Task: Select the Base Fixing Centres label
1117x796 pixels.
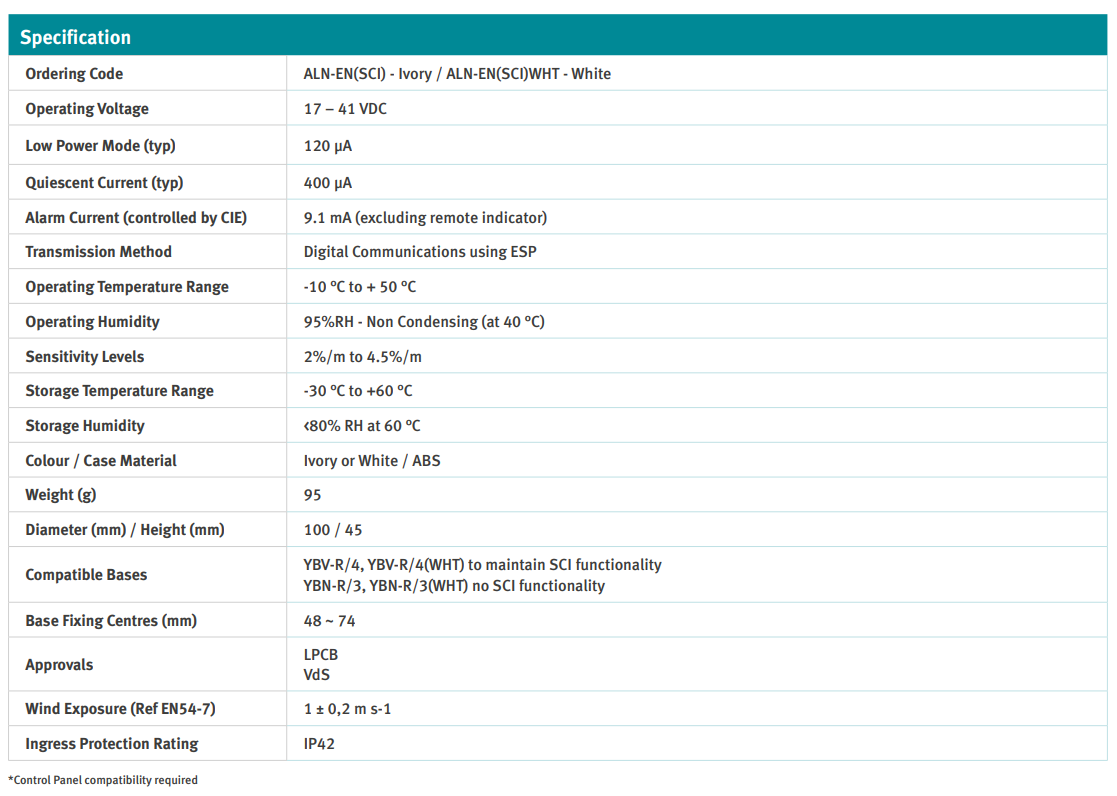Action: [111, 621]
